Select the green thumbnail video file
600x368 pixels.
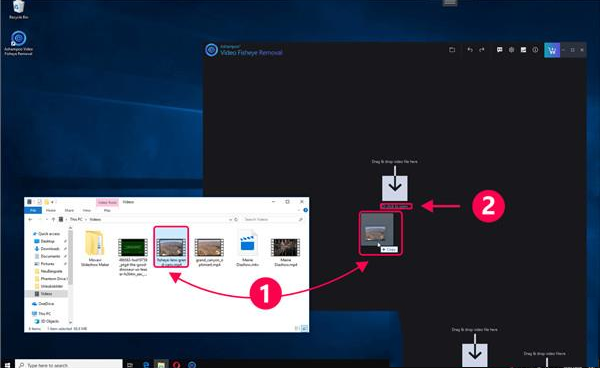point(133,252)
